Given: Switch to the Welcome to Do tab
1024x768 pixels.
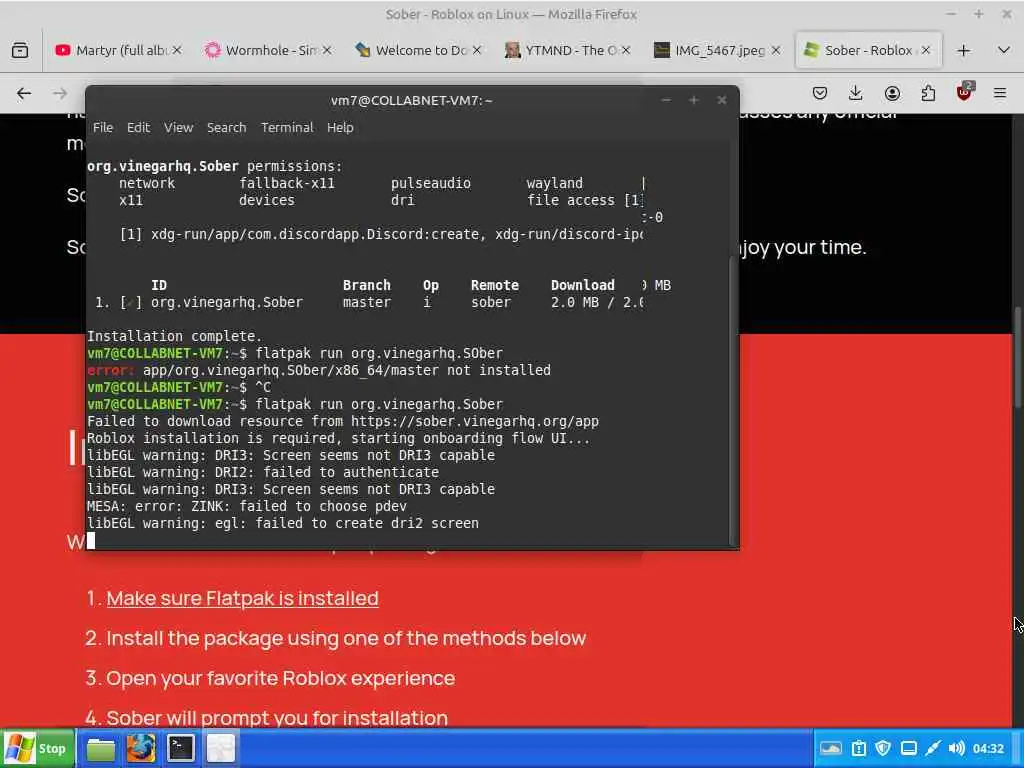Looking at the screenshot, I should [419, 50].
